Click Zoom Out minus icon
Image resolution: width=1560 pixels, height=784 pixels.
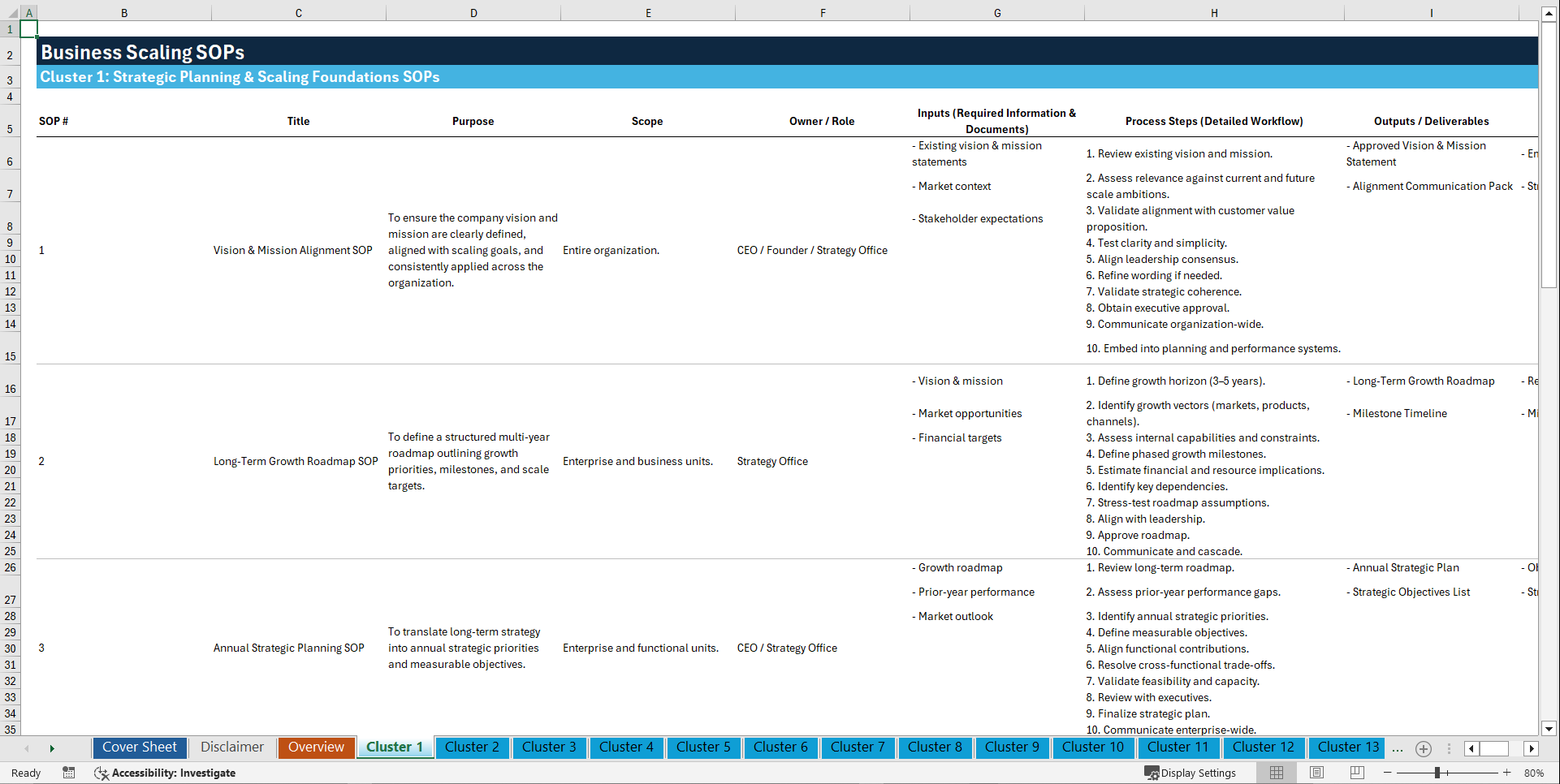click(1387, 772)
